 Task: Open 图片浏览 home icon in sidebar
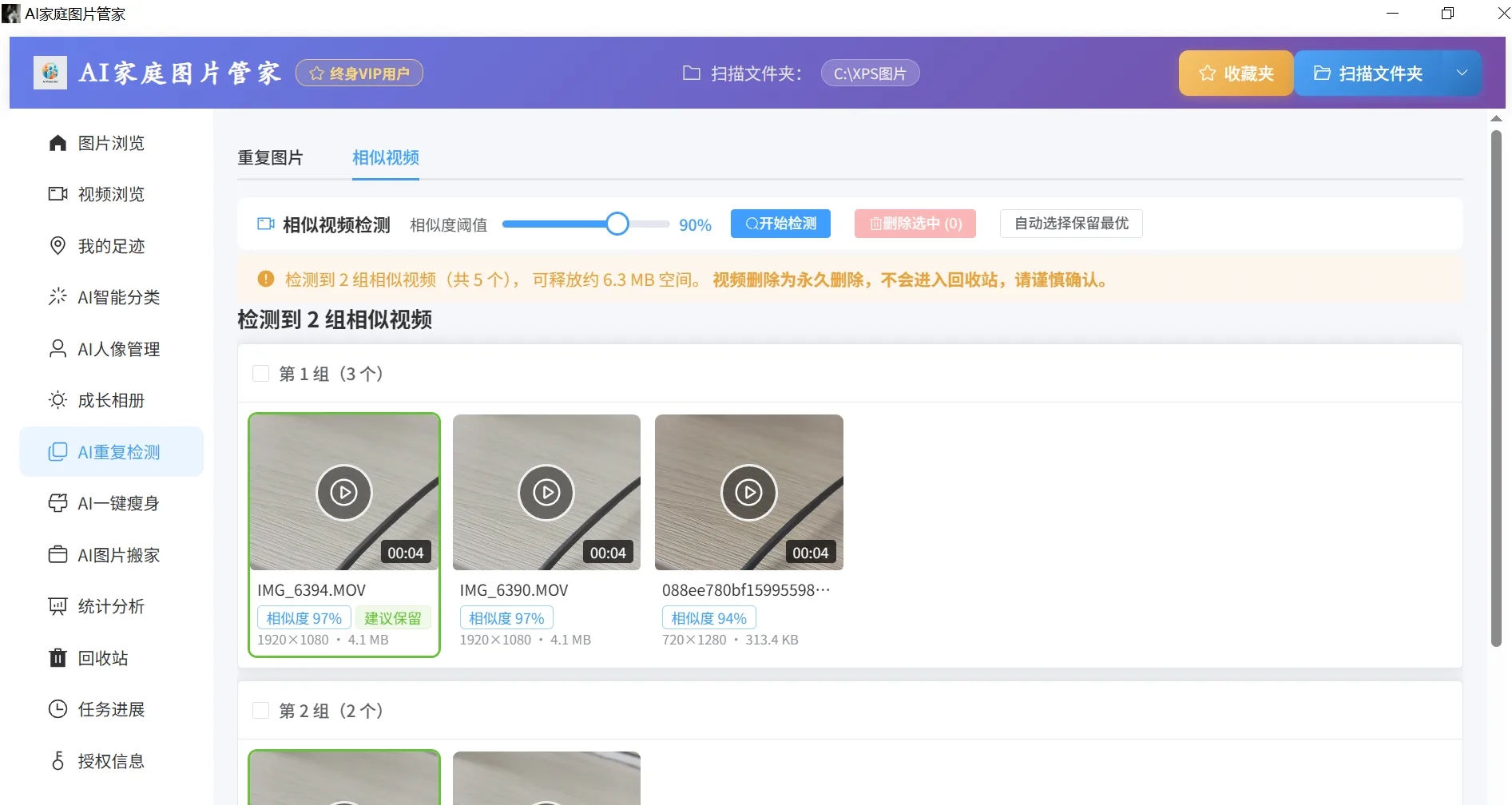[58, 143]
